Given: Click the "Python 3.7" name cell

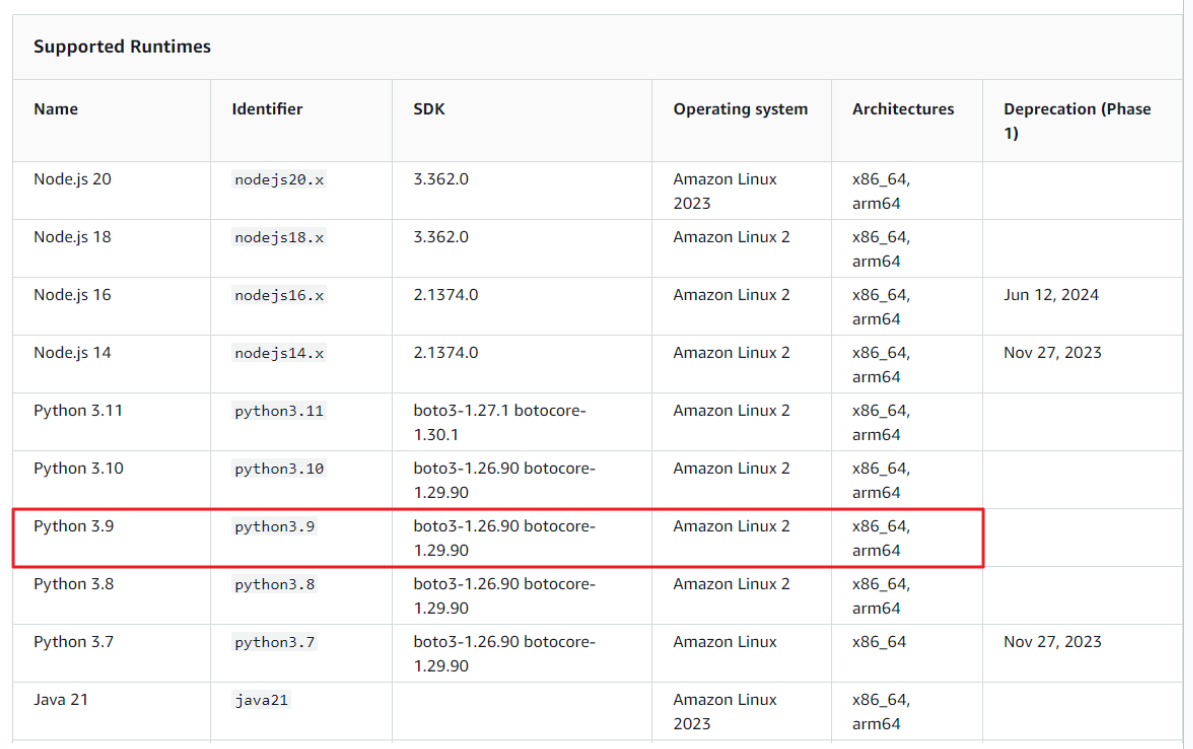Looking at the screenshot, I should (x=74, y=642).
